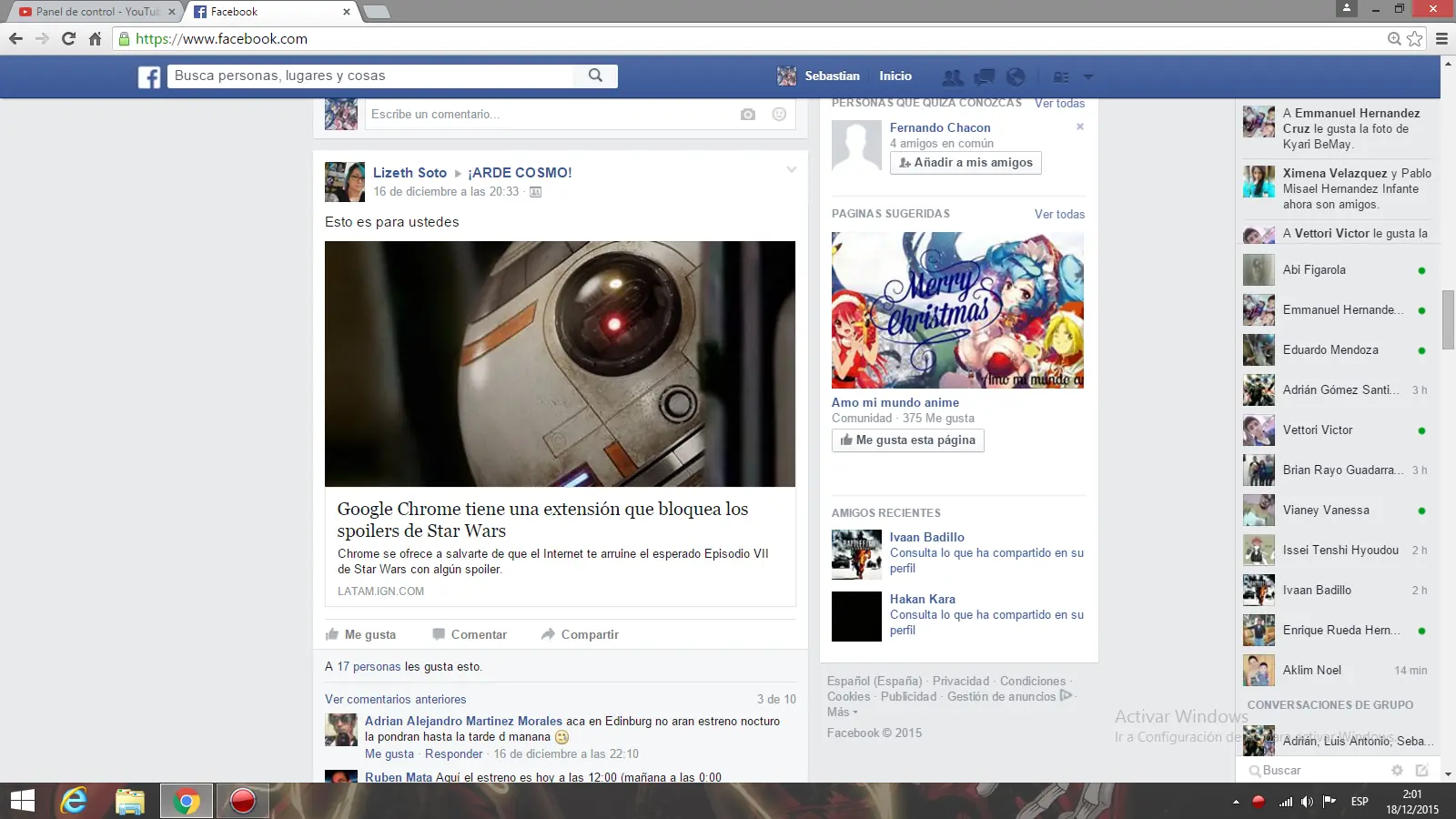Share the post using 'Compartir'
1456x819 pixels.
(x=581, y=635)
